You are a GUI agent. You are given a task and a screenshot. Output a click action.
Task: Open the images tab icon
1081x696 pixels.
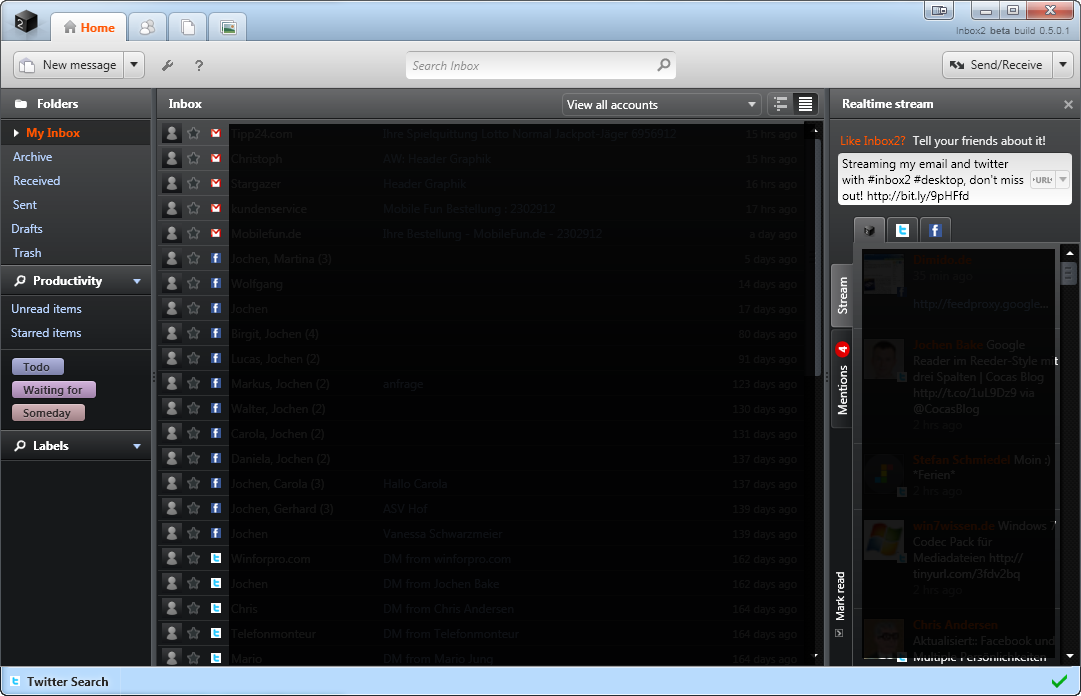[228, 28]
